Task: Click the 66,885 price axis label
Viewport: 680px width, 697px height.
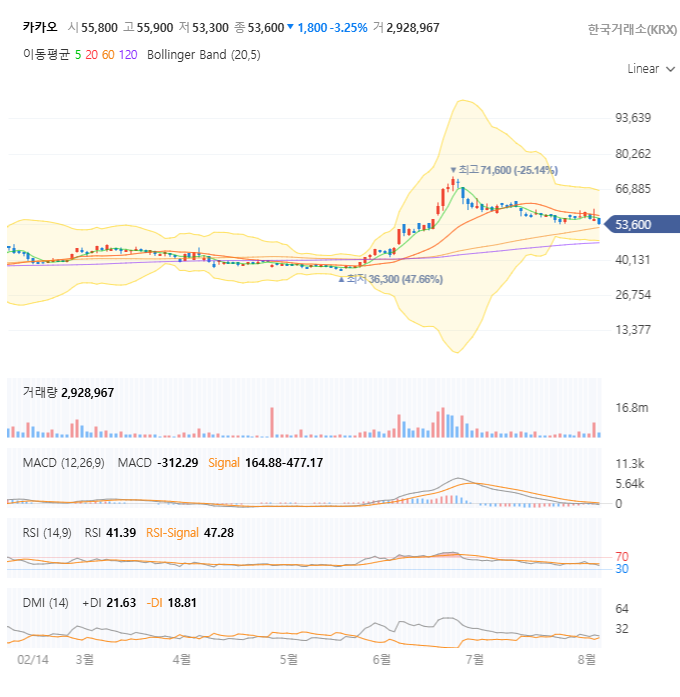Action: (x=633, y=189)
